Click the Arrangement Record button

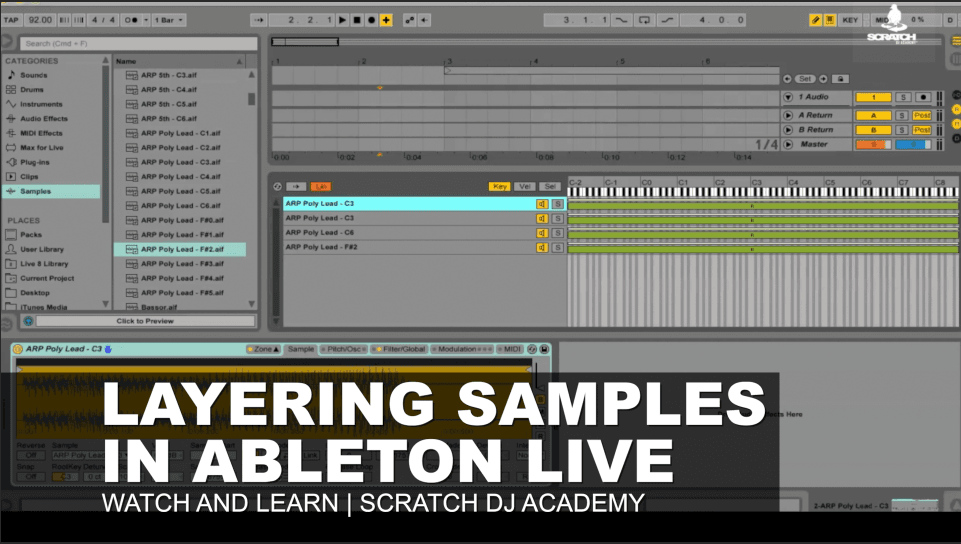click(x=371, y=20)
